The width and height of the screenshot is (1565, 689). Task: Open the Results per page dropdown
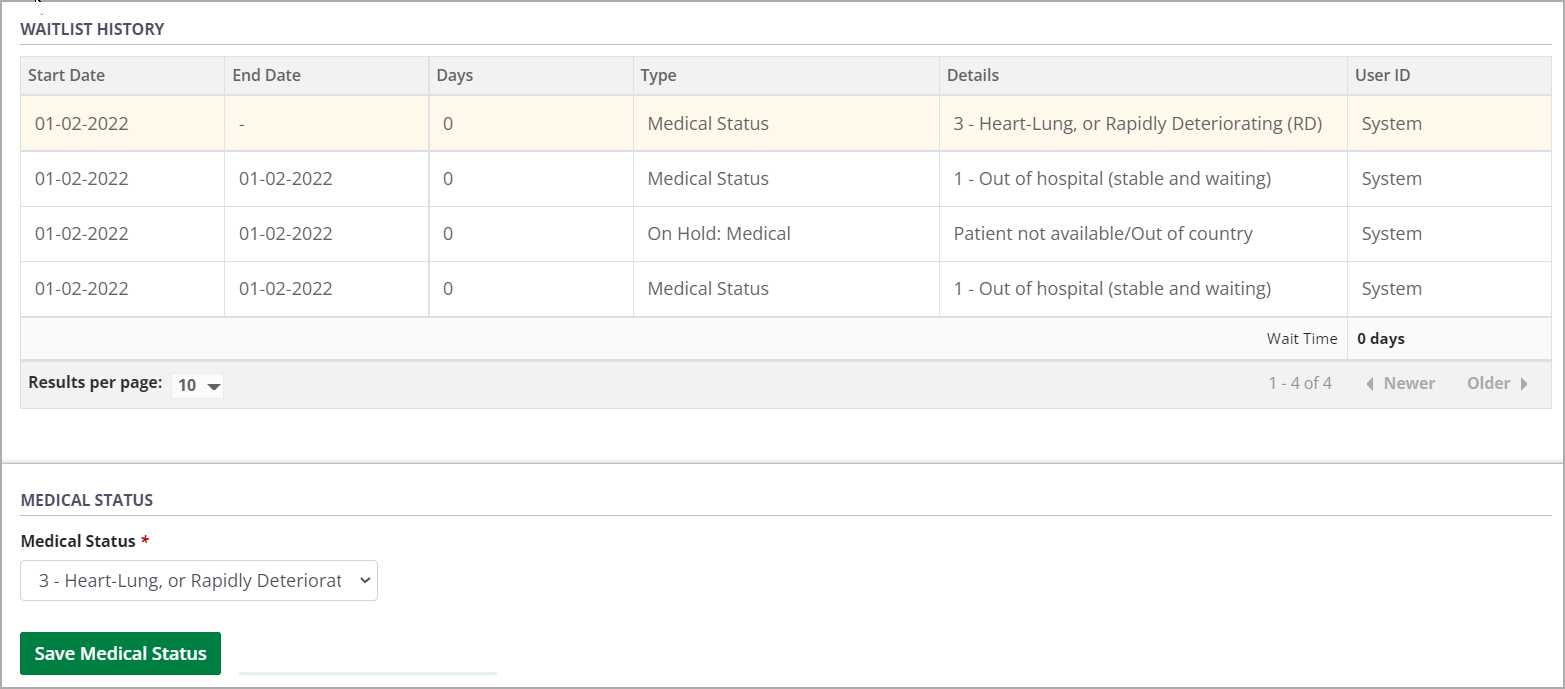pos(197,385)
